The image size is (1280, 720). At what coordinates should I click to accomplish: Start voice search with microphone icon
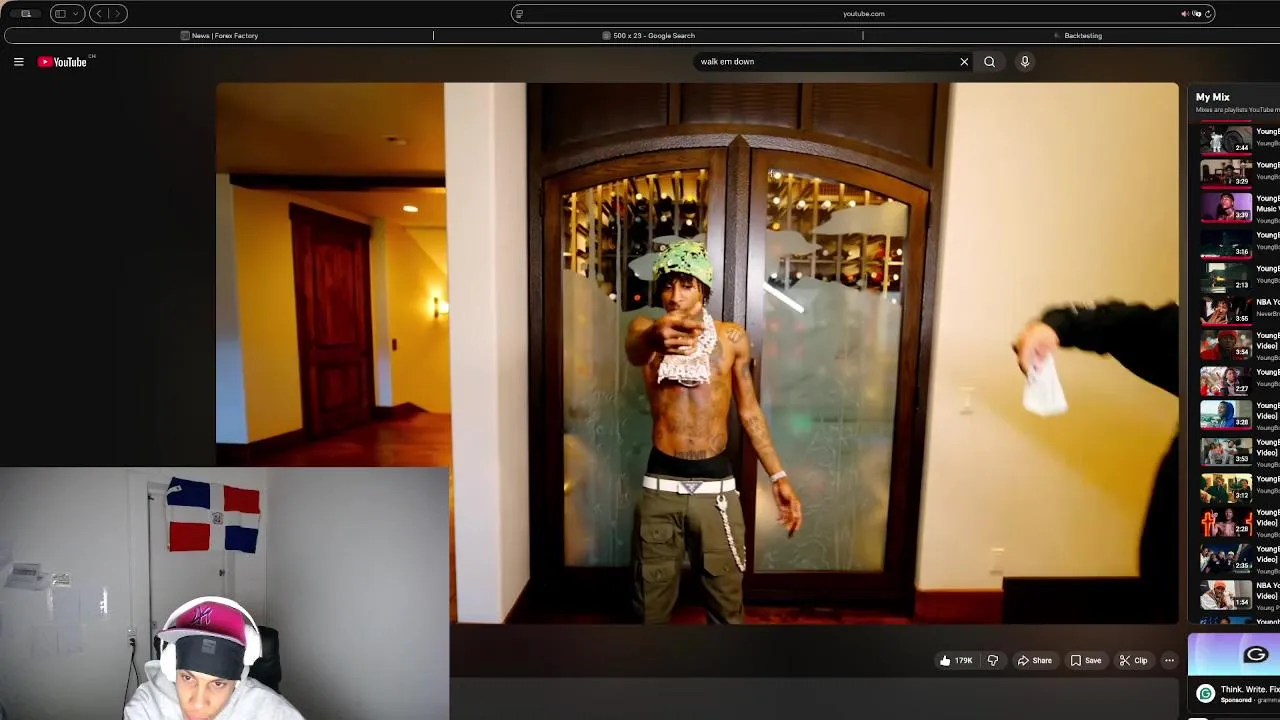point(1024,62)
